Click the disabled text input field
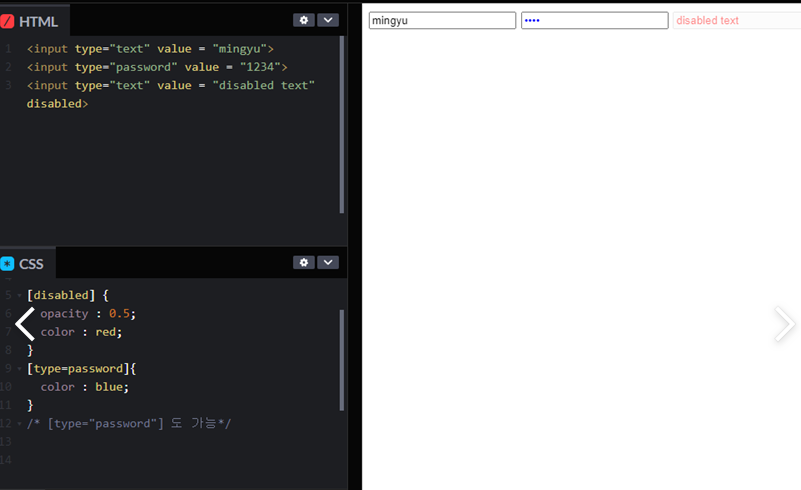 pyautogui.click(x=737, y=20)
